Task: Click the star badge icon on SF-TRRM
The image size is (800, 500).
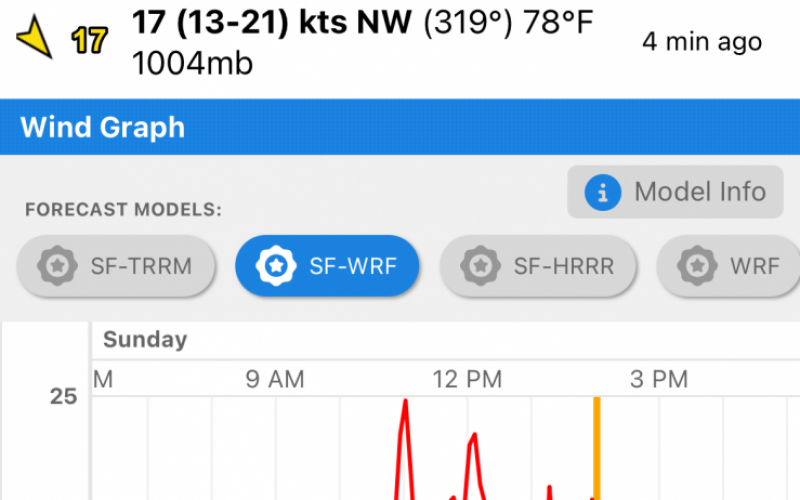Action: [x=58, y=266]
